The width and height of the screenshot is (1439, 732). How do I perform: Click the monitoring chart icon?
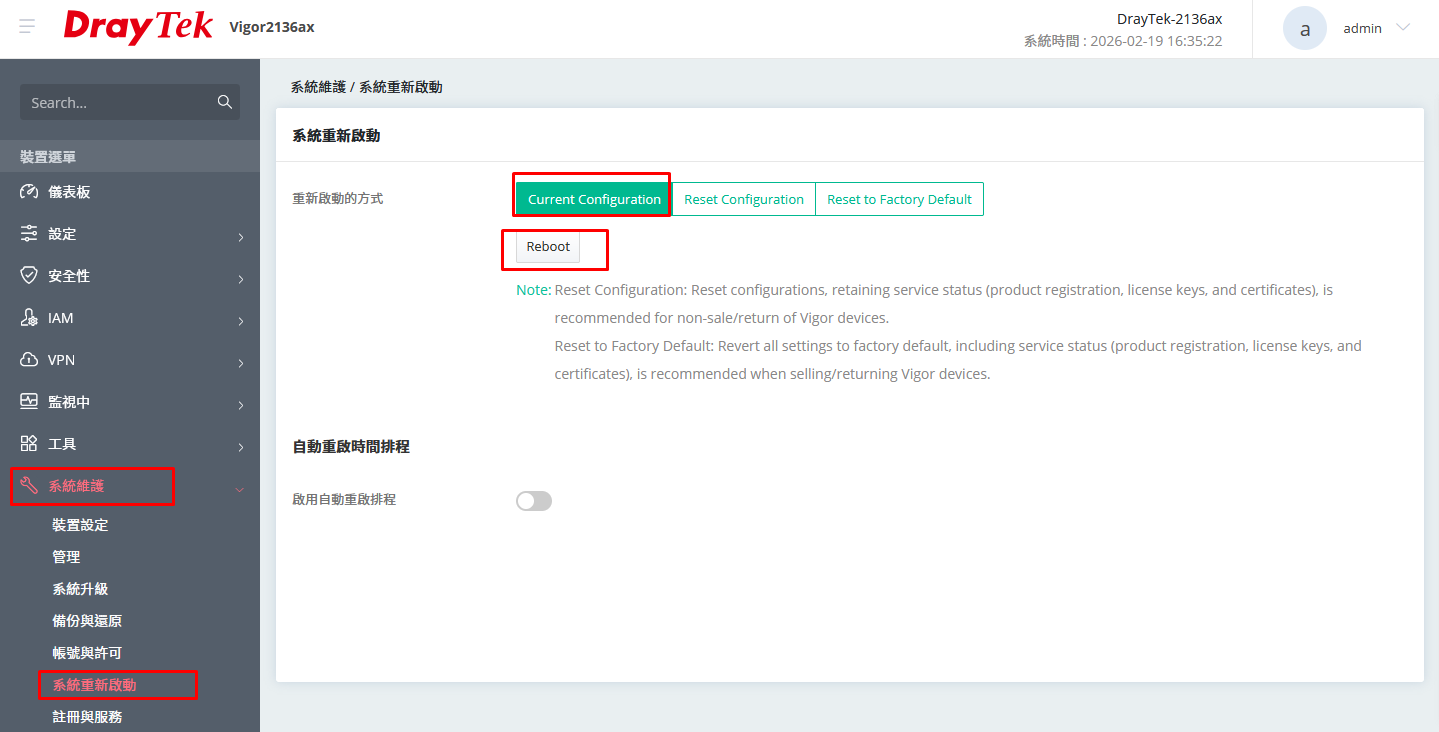pyautogui.click(x=29, y=402)
